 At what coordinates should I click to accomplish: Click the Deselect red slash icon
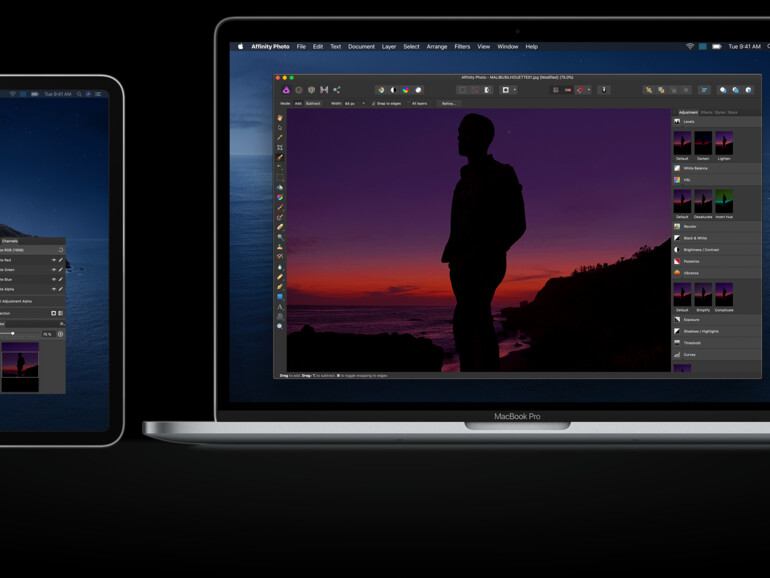(x=475, y=90)
